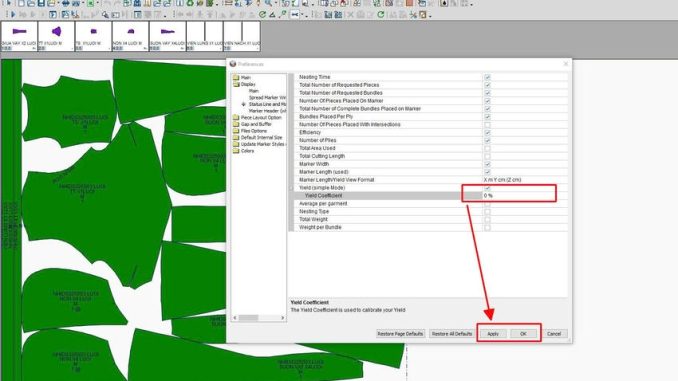Click the green recycle icon in top toolbar

coord(190,3)
